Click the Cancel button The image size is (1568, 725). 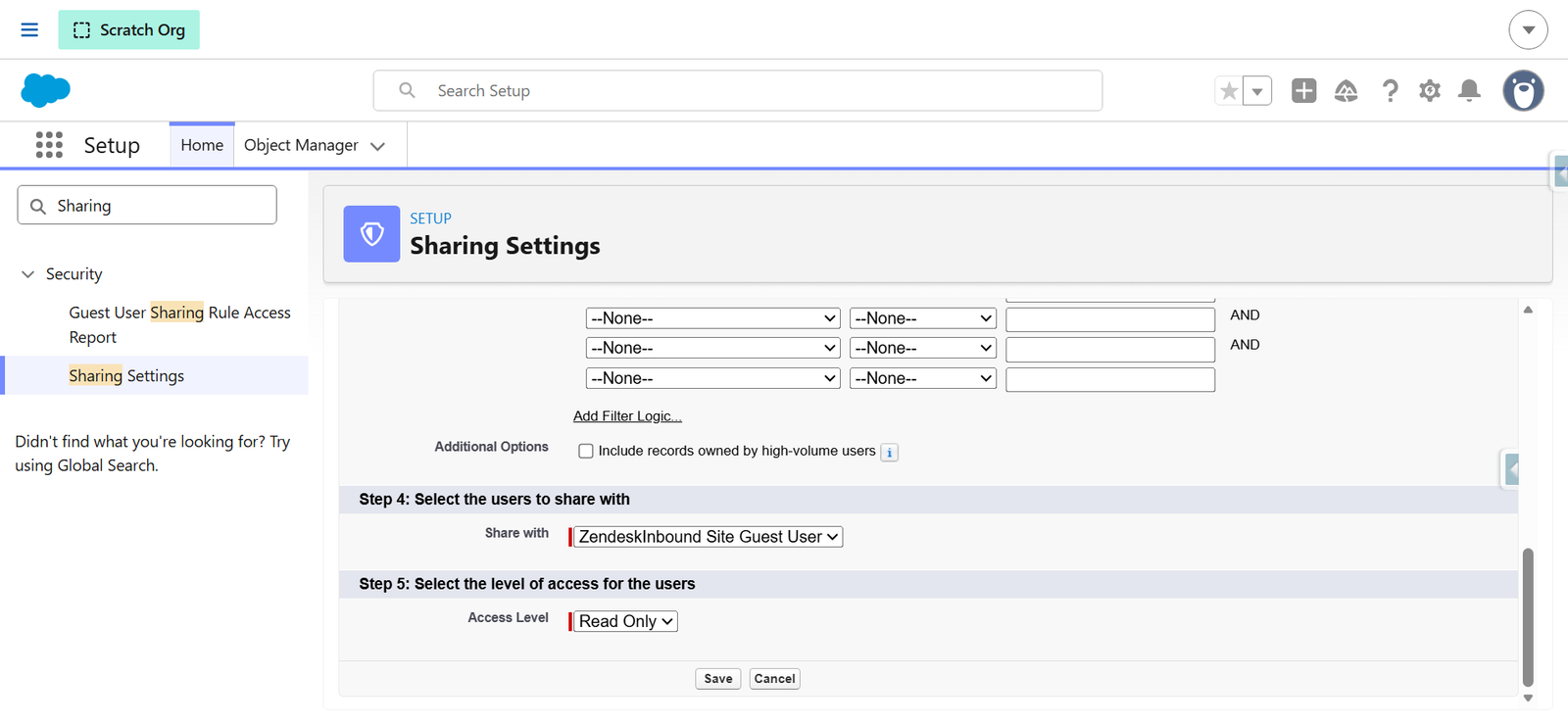click(x=774, y=679)
